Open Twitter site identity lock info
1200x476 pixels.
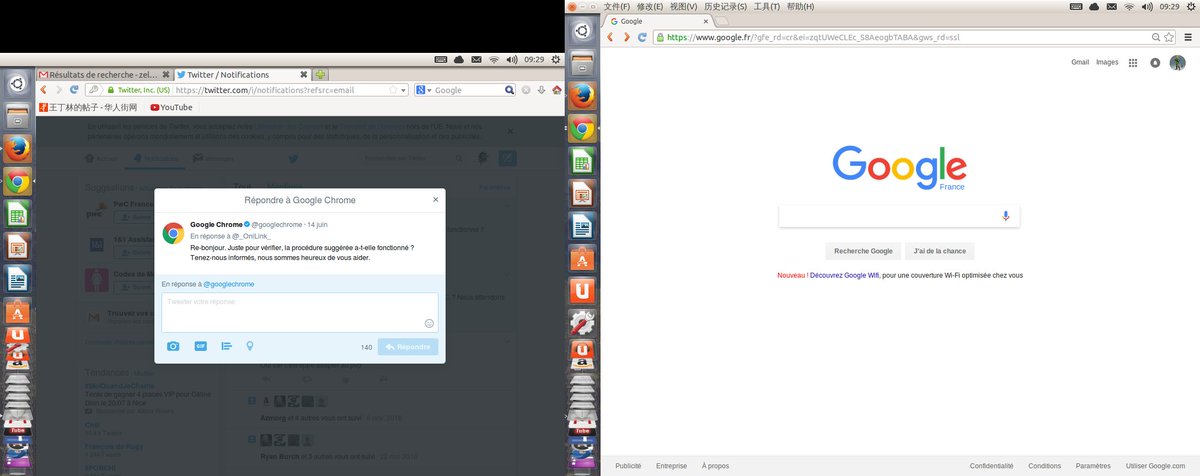[137, 90]
